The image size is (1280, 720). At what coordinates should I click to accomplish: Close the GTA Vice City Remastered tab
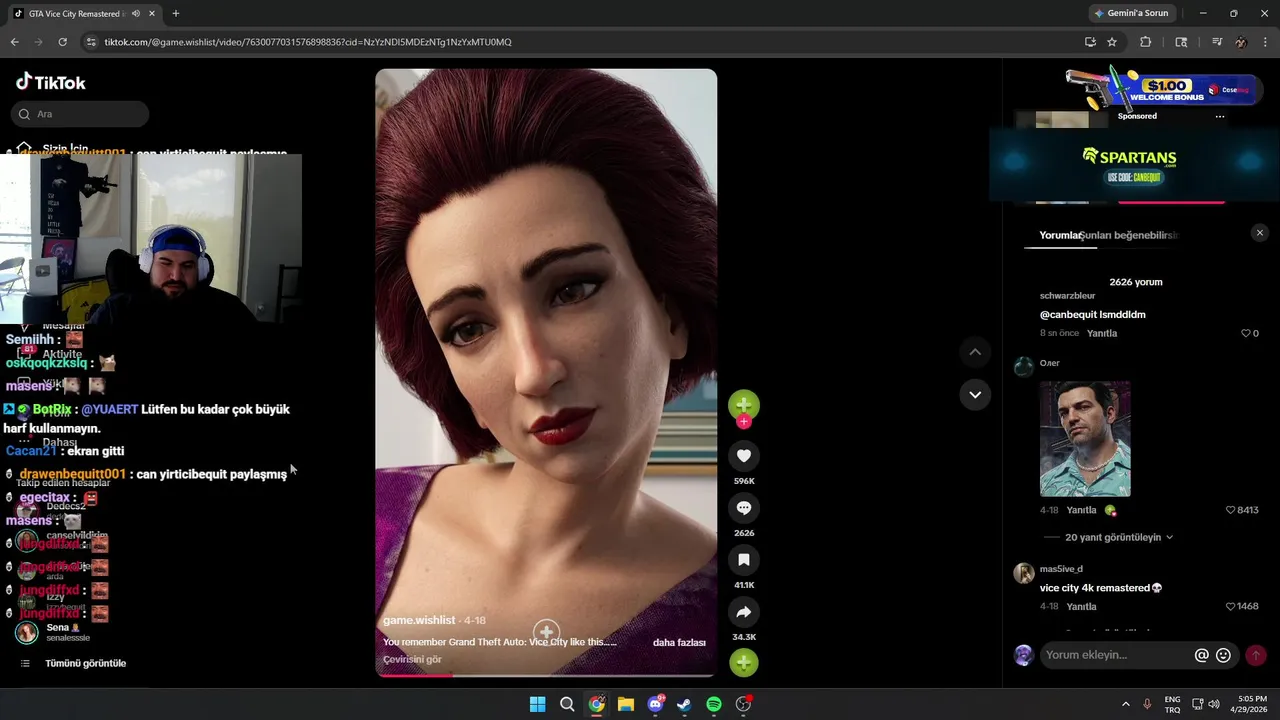151,14
